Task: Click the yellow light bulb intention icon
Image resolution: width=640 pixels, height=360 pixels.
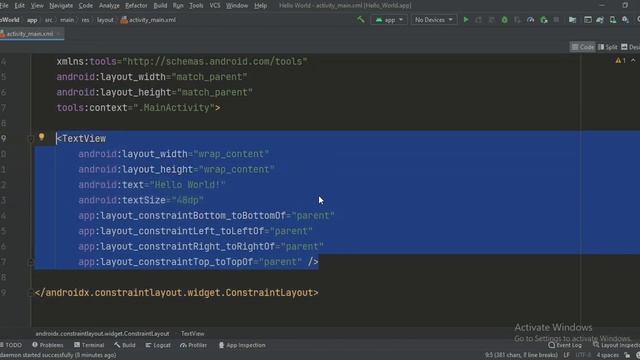Action: point(42,137)
